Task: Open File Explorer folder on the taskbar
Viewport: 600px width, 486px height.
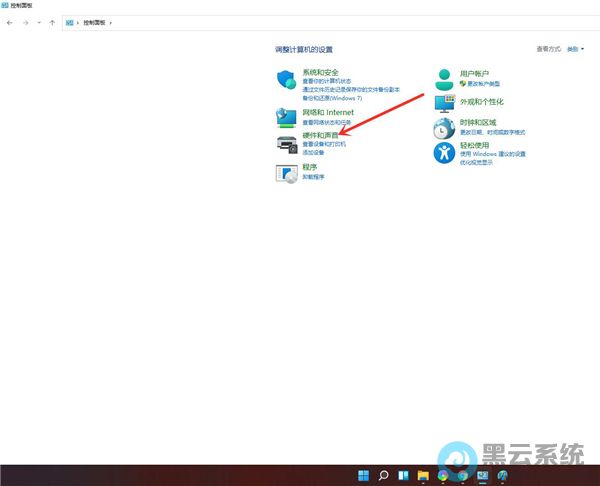Action: 423,475
